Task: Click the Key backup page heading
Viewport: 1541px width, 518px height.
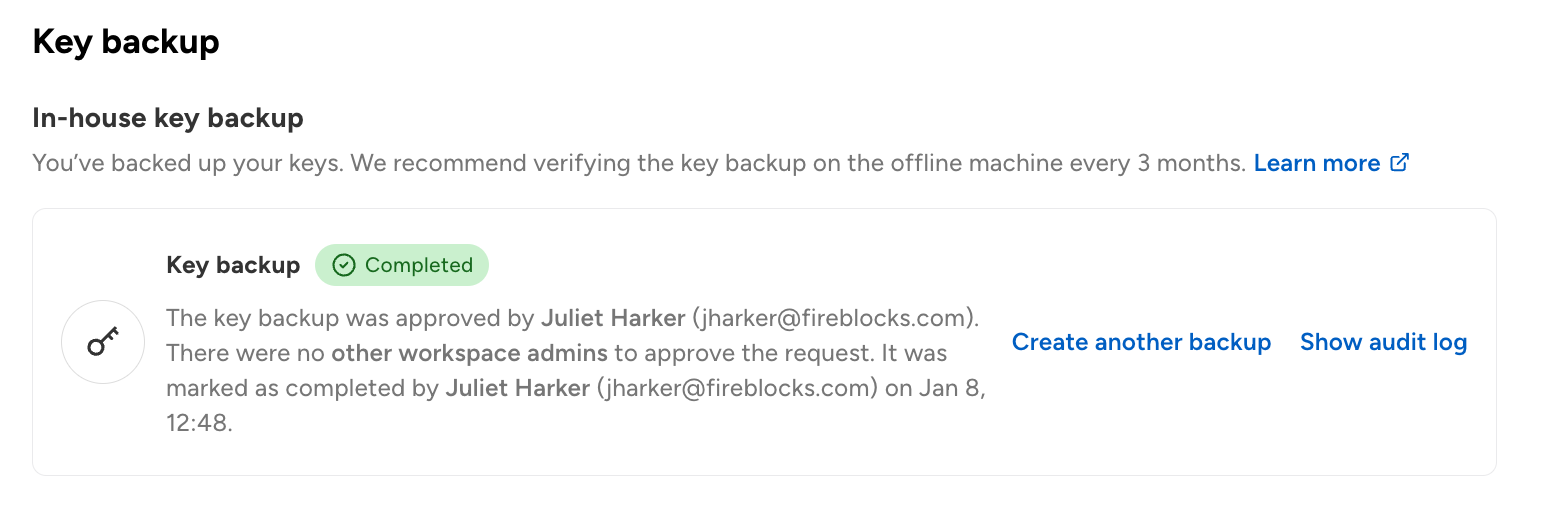Action: [126, 42]
